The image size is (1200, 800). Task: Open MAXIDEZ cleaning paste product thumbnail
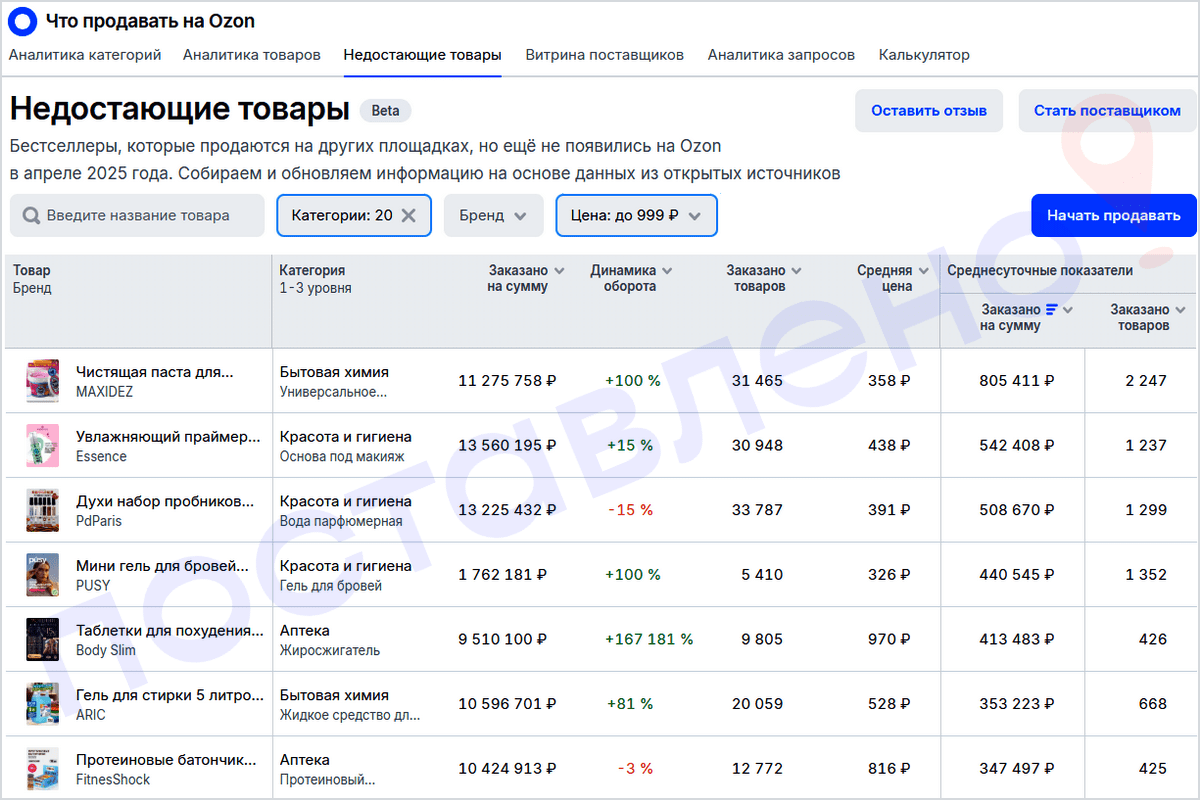tap(43, 381)
